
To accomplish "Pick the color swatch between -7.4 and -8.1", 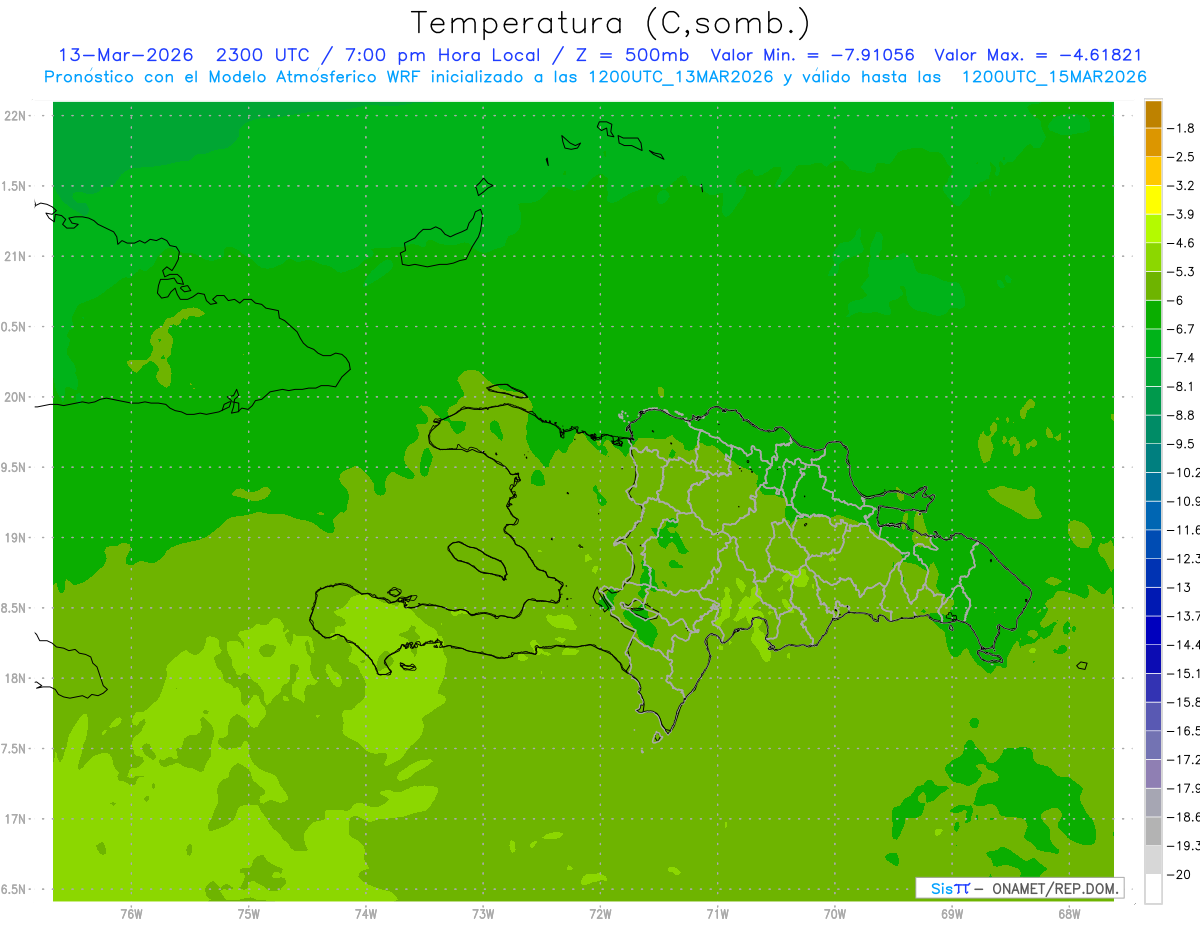I will [1153, 372].
